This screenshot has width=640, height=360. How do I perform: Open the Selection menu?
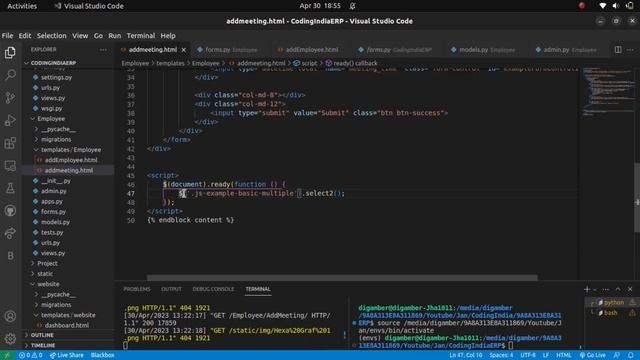coord(51,36)
